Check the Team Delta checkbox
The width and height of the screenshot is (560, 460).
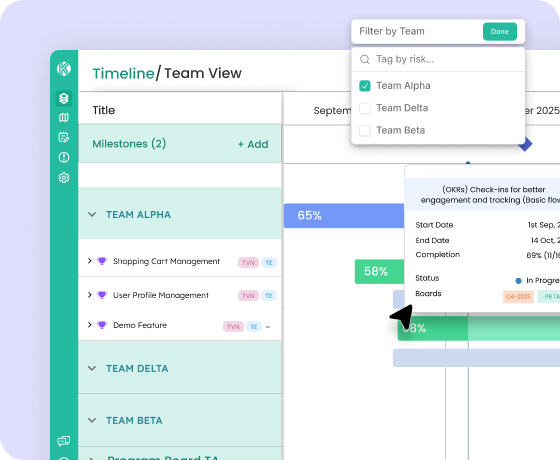[x=365, y=108]
